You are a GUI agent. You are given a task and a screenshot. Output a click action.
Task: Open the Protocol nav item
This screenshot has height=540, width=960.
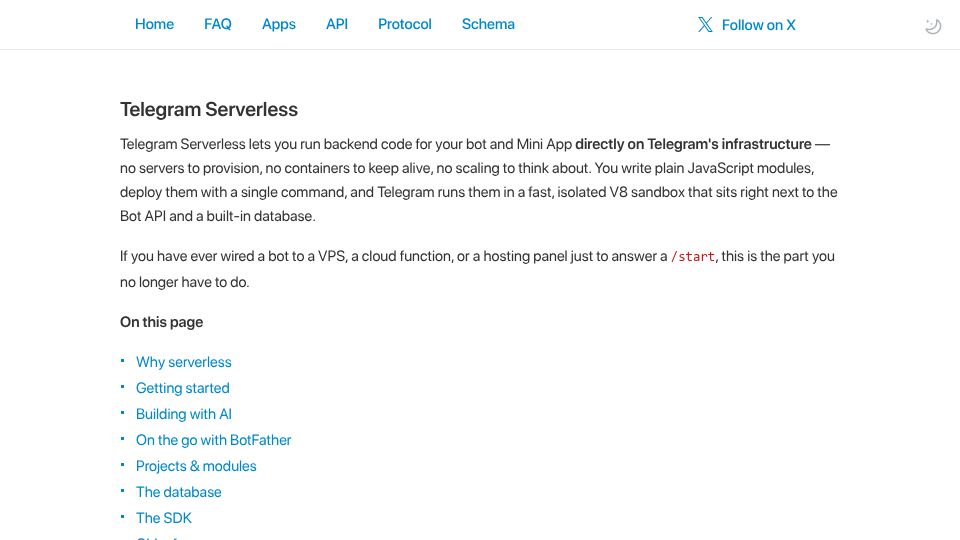405,24
